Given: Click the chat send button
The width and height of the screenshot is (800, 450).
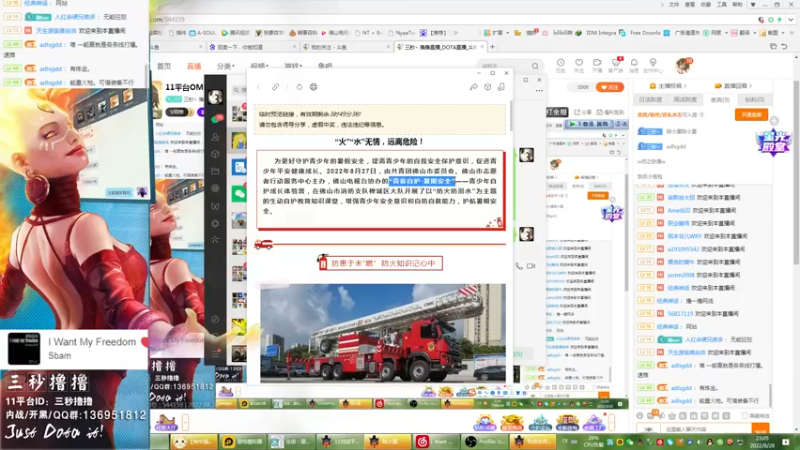Looking at the screenshot, I should click(760, 429).
